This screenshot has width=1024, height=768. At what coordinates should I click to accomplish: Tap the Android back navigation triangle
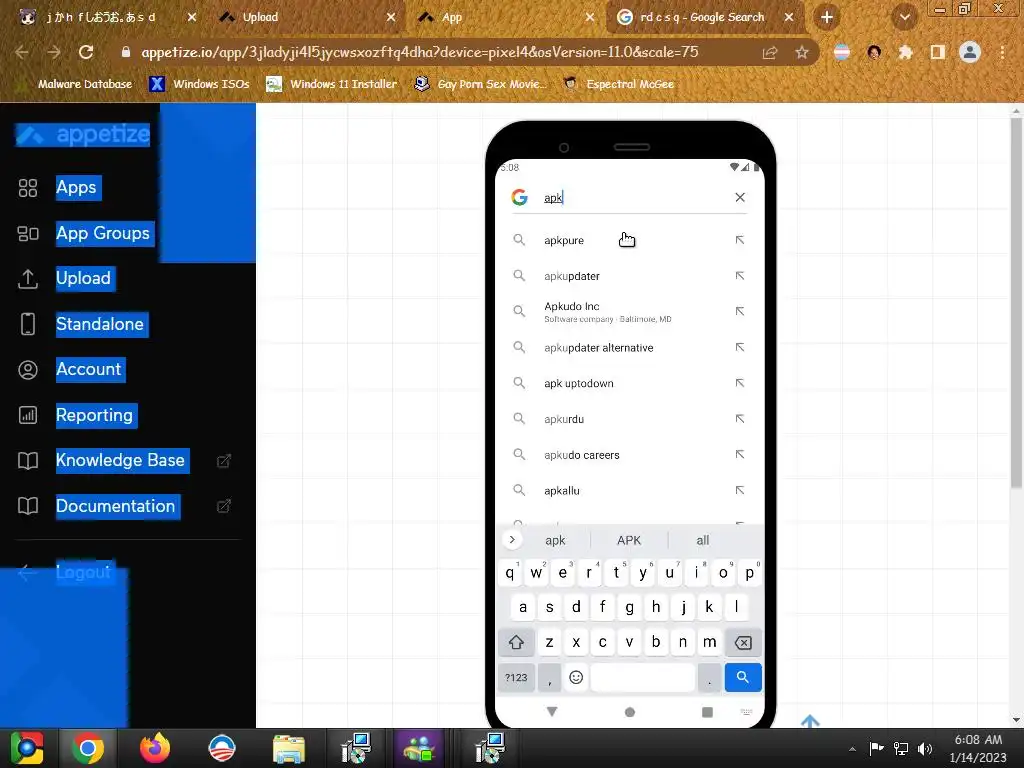coord(552,712)
